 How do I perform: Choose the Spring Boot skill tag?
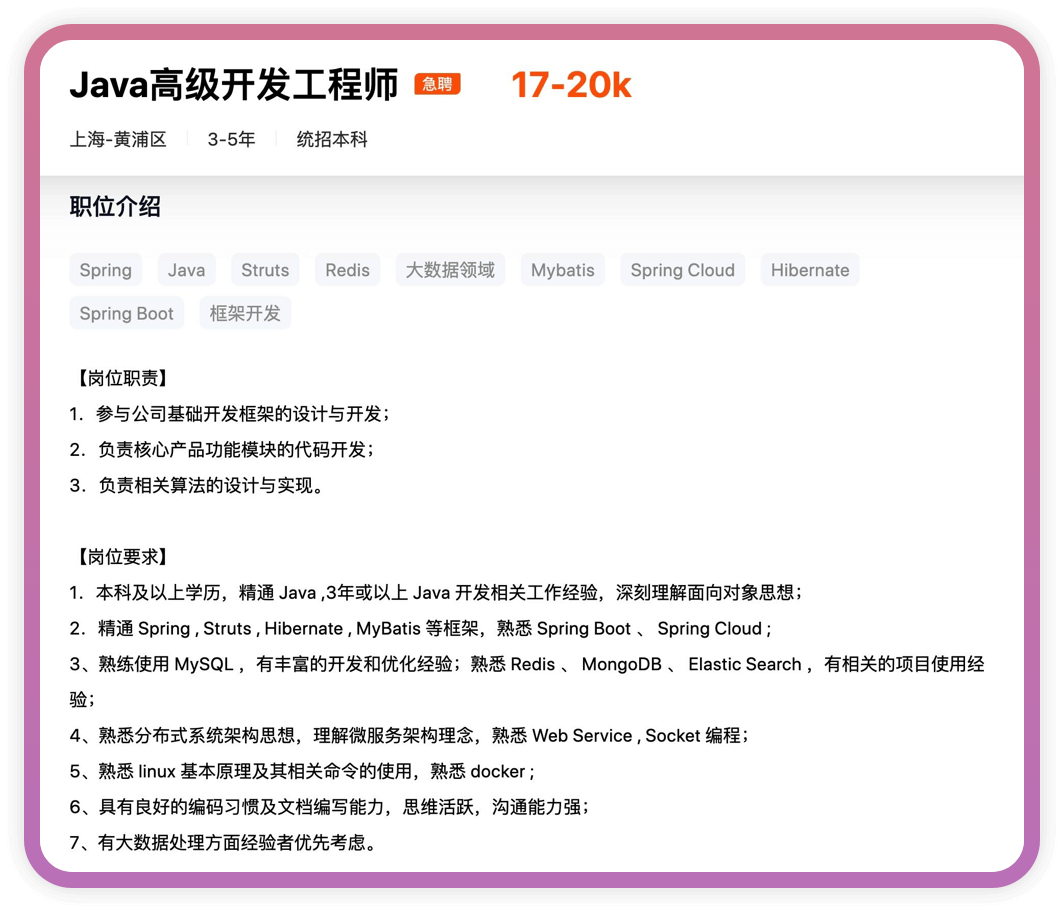(x=126, y=313)
